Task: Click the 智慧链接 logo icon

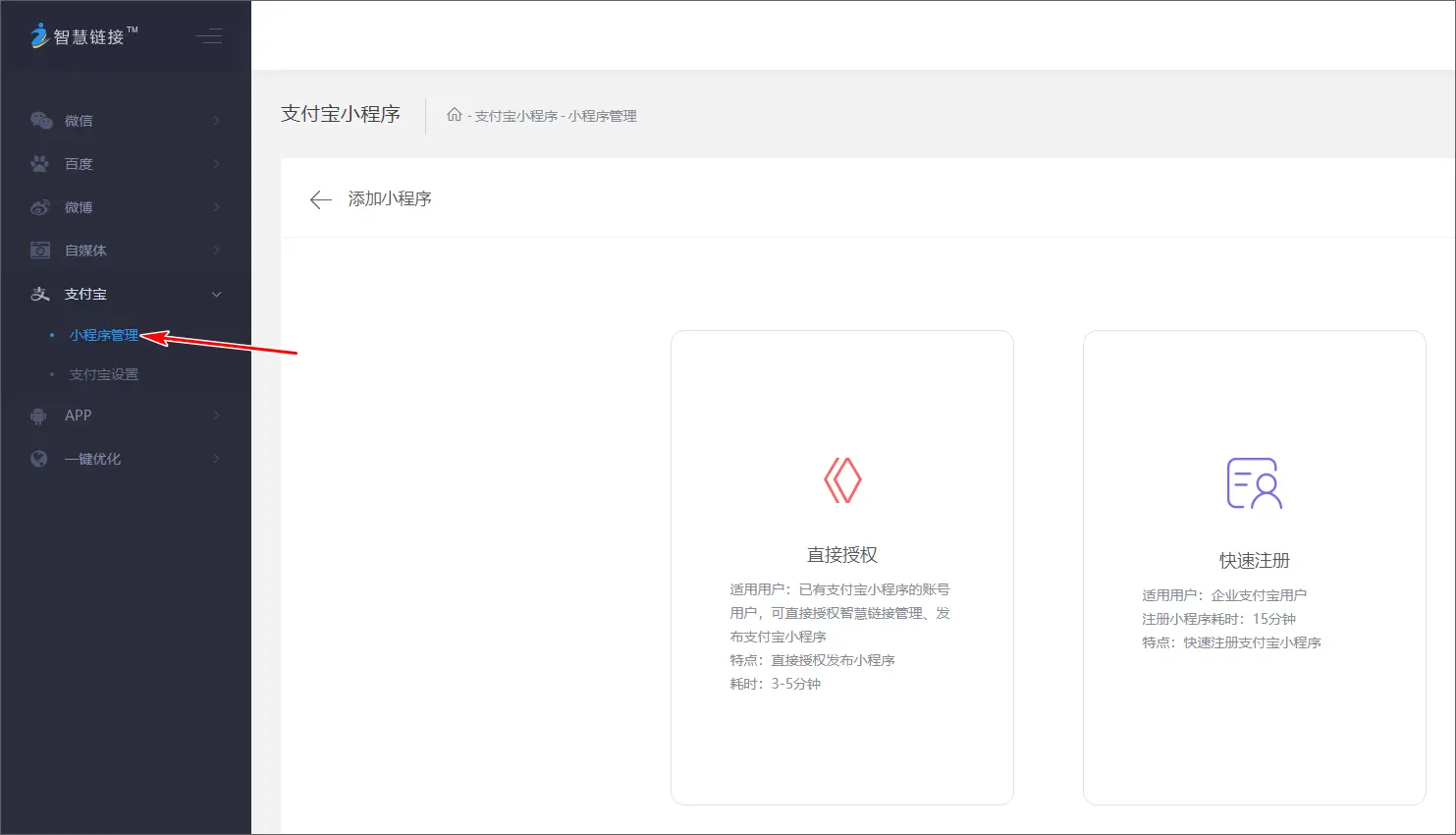Action: (x=39, y=36)
